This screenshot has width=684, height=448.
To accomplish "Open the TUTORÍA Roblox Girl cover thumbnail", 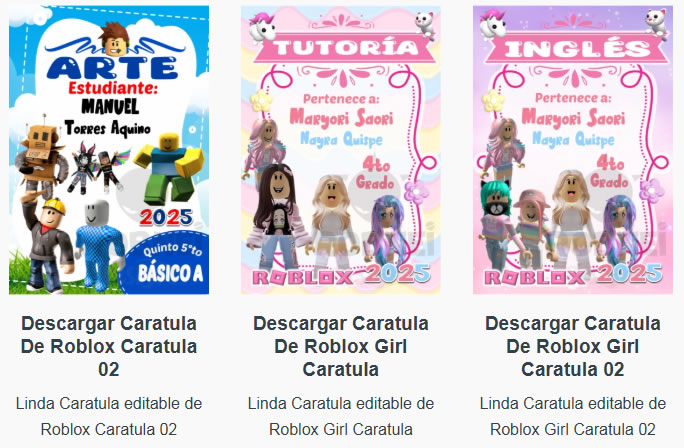I will 341,150.
